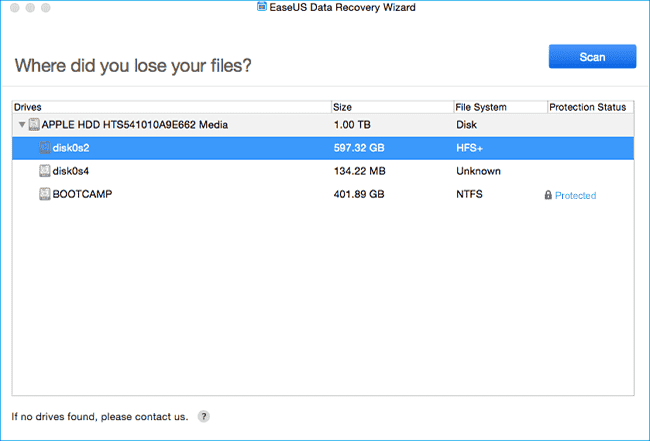Click the disk0s2 partition icon
This screenshot has width=650, height=441.
coord(45,147)
